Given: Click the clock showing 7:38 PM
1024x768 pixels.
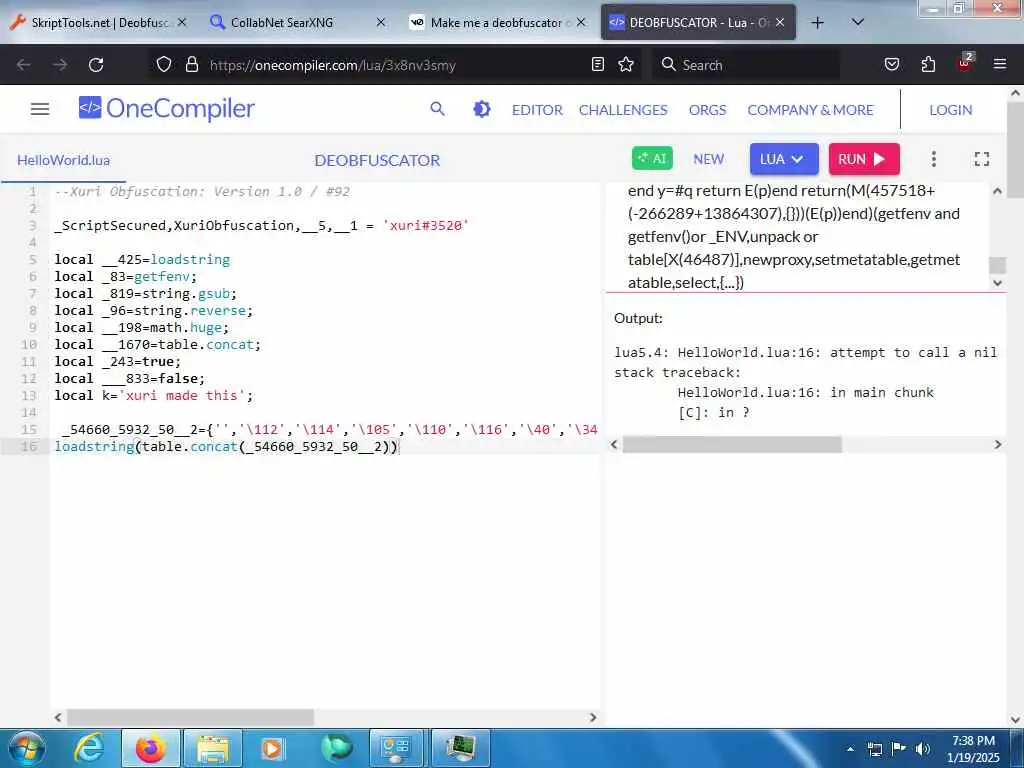Looking at the screenshot, I should [973, 741].
